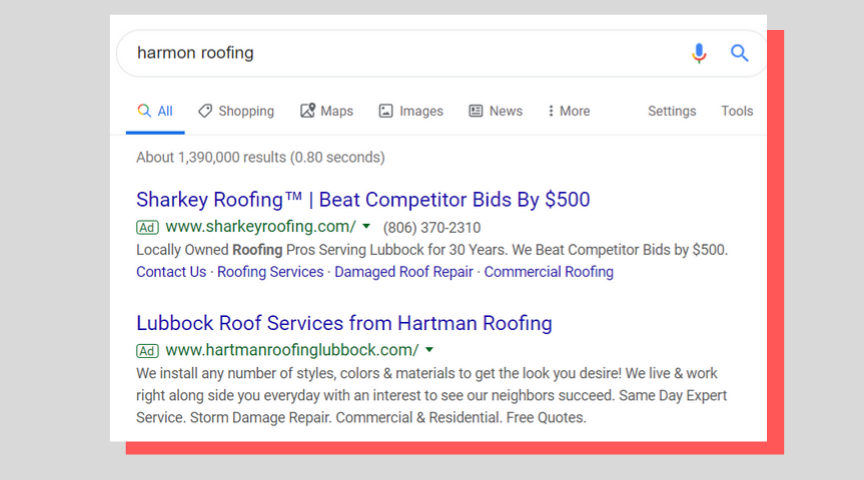Image resolution: width=864 pixels, height=480 pixels.
Task: Open the Maps tab
Action: (327, 111)
